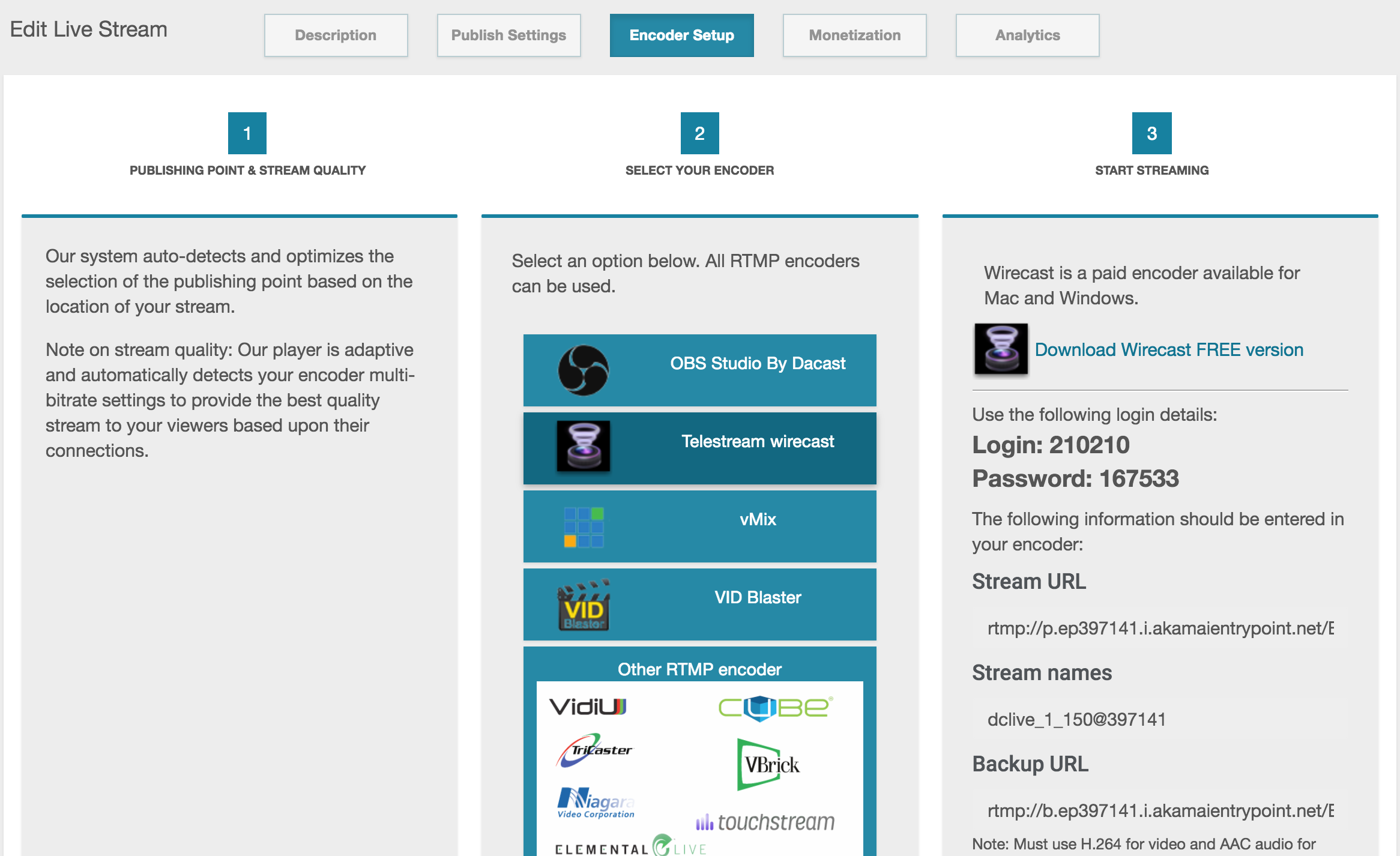Select the Encoder Setup tab
The width and height of the screenshot is (1400, 856).
[683, 35]
